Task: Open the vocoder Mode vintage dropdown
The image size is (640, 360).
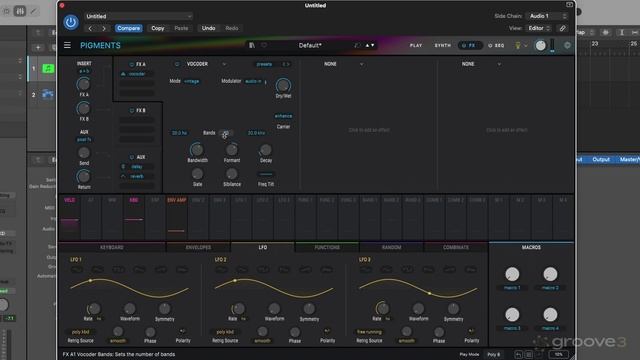Action: point(191,81)
